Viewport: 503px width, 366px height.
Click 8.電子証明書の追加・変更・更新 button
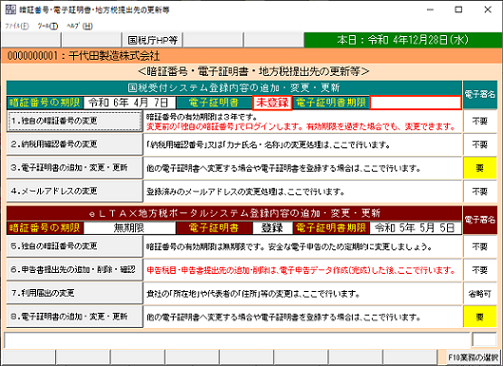pos(74,316)
